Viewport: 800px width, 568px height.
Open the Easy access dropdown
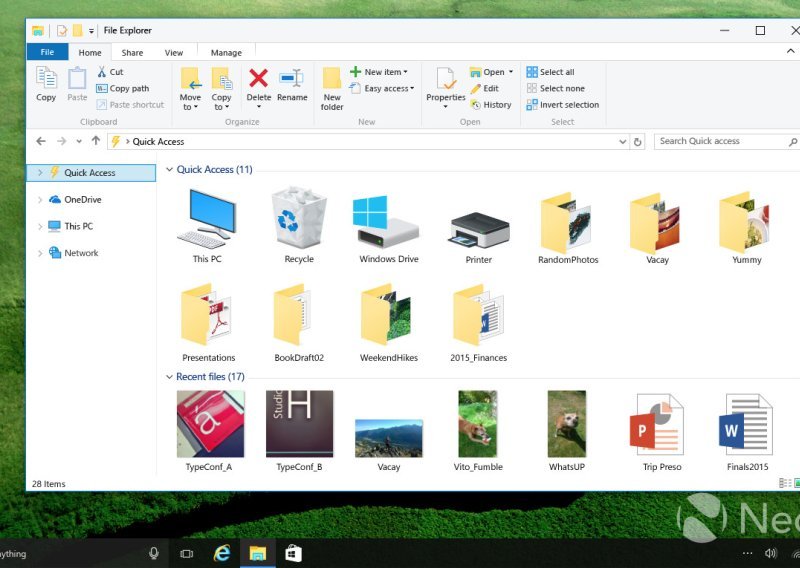pyautogui.click(x=382, y=88)
